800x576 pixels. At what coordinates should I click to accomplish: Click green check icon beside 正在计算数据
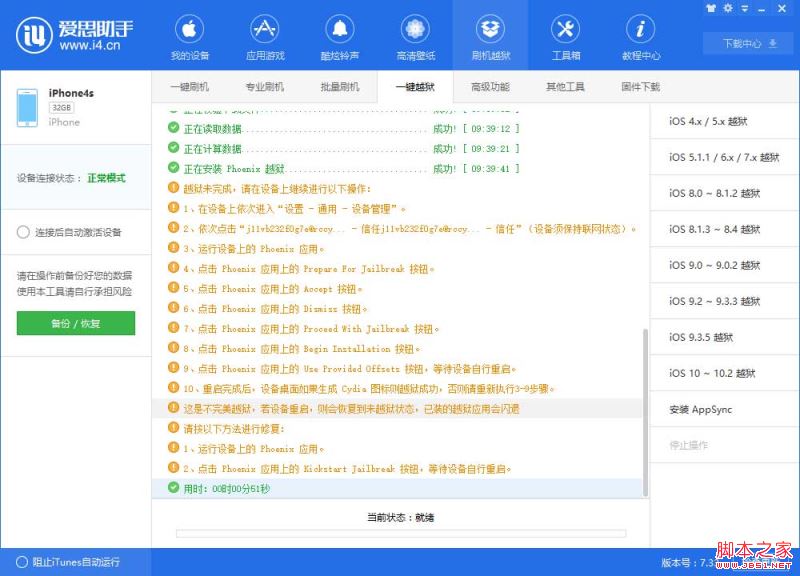173,147
